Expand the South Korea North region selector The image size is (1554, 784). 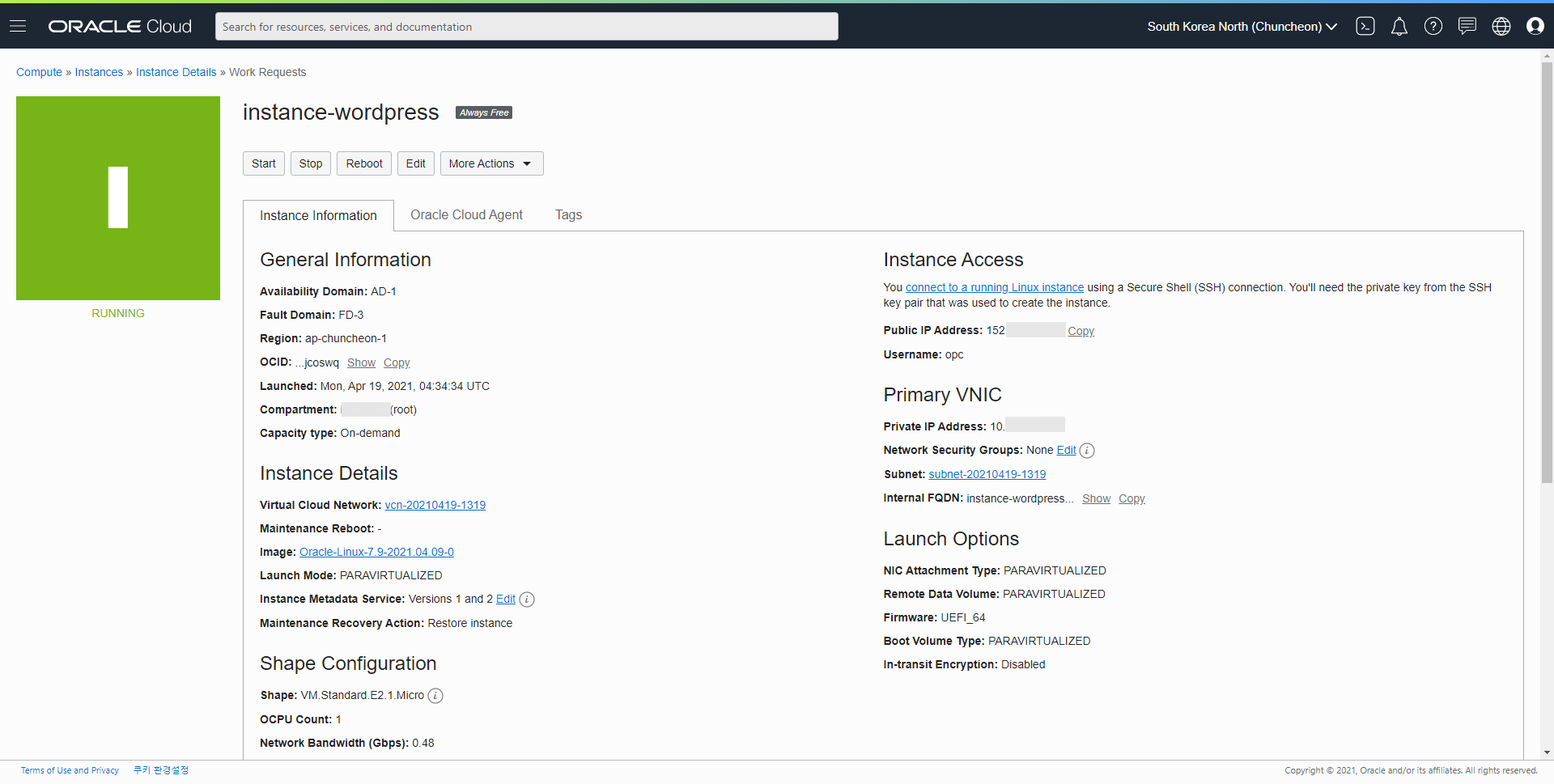[1242, 27]
